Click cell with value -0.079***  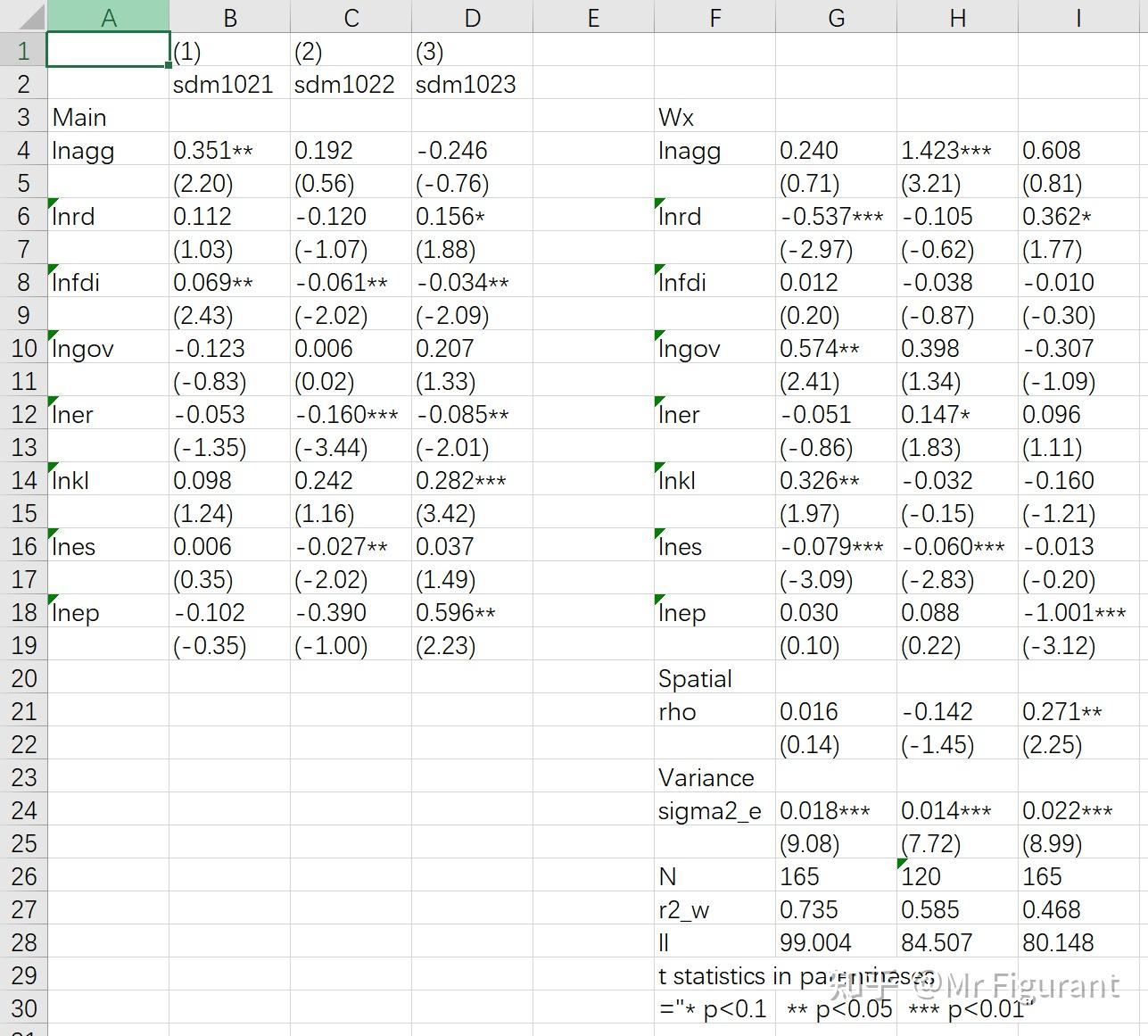[x=836, y=545]
